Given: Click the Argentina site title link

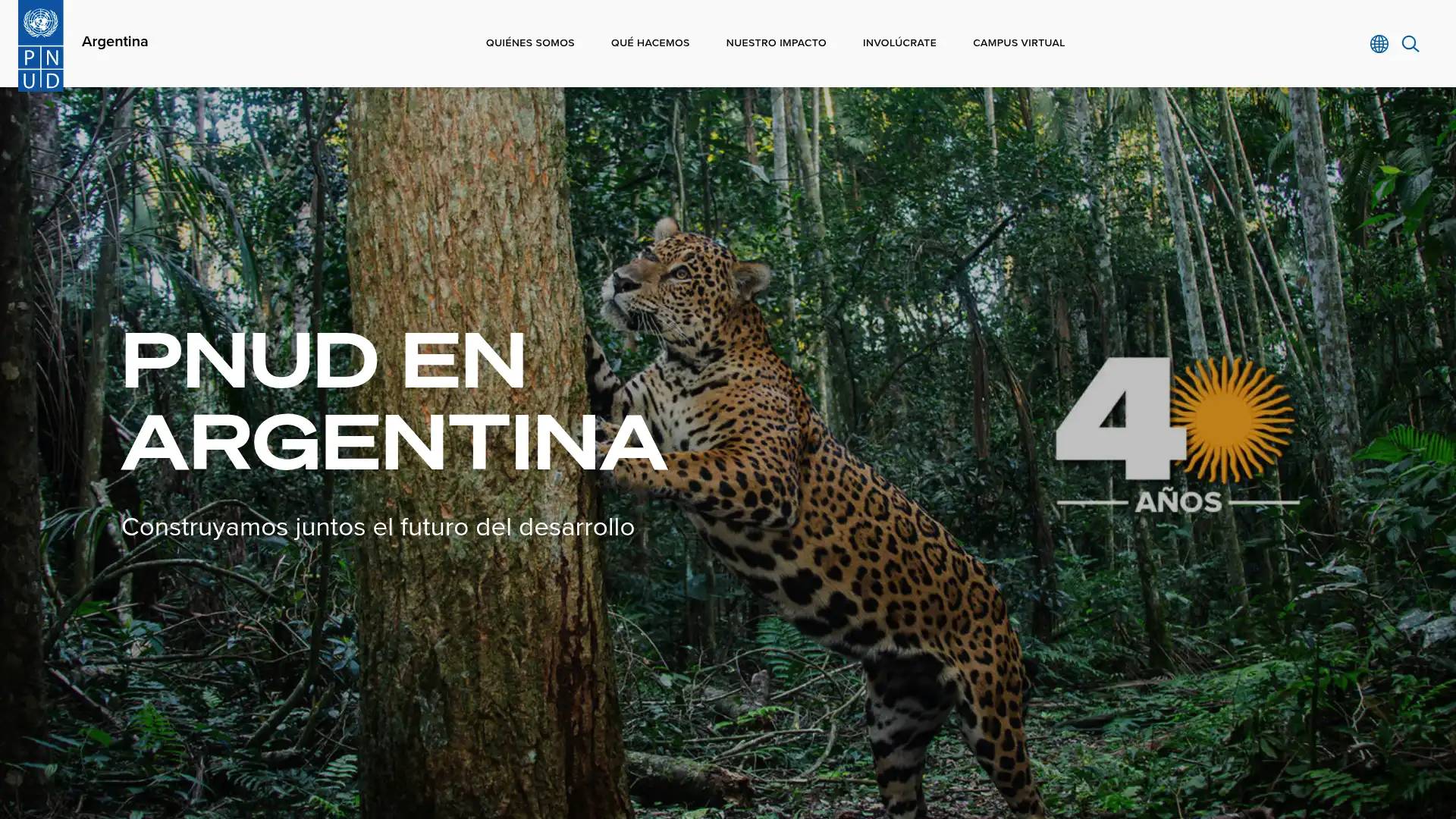Looking at the screenshot, I should click(115, 42).
